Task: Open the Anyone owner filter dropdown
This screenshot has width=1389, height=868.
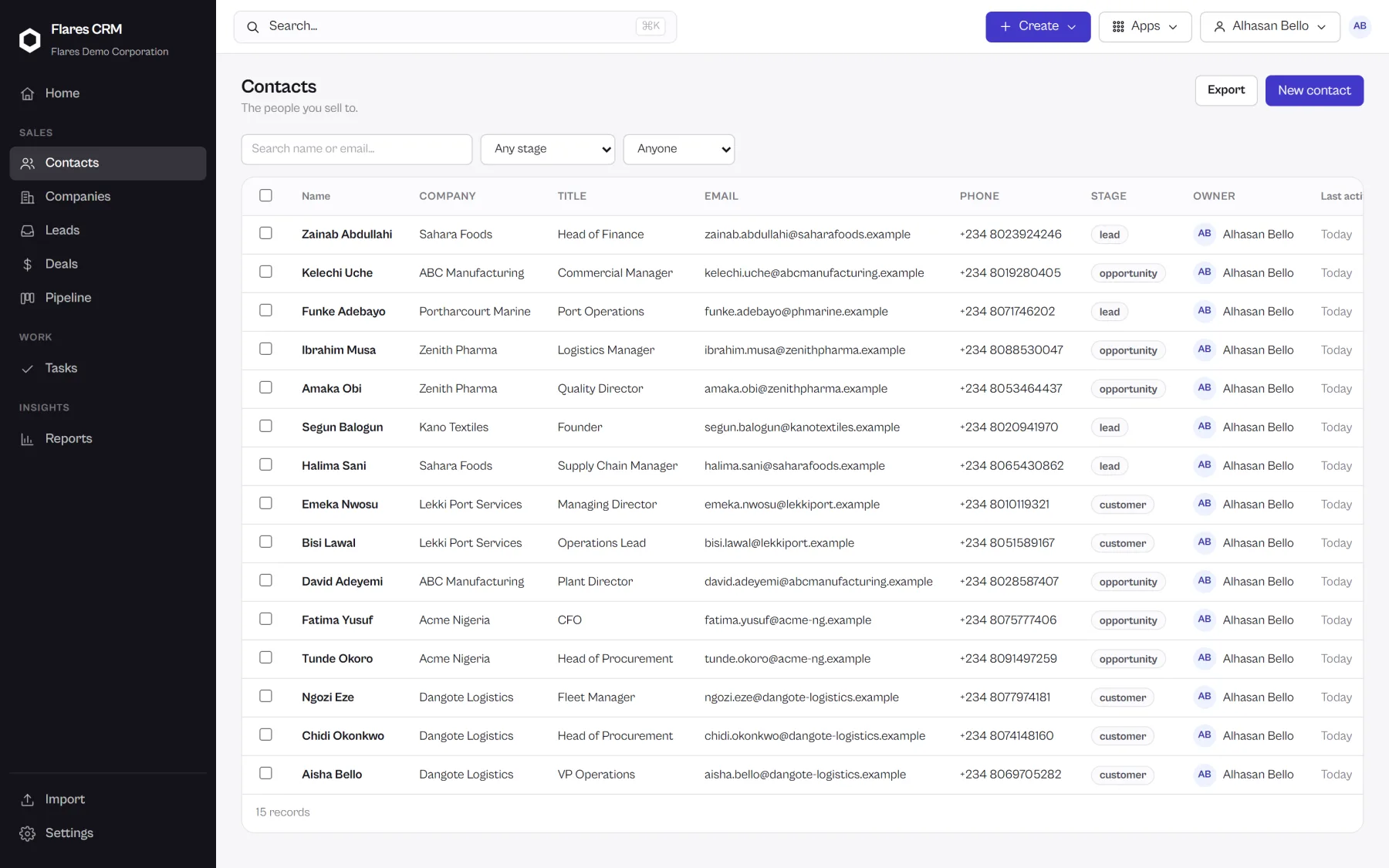Action: pyautogui.click(x=679, y=150)
